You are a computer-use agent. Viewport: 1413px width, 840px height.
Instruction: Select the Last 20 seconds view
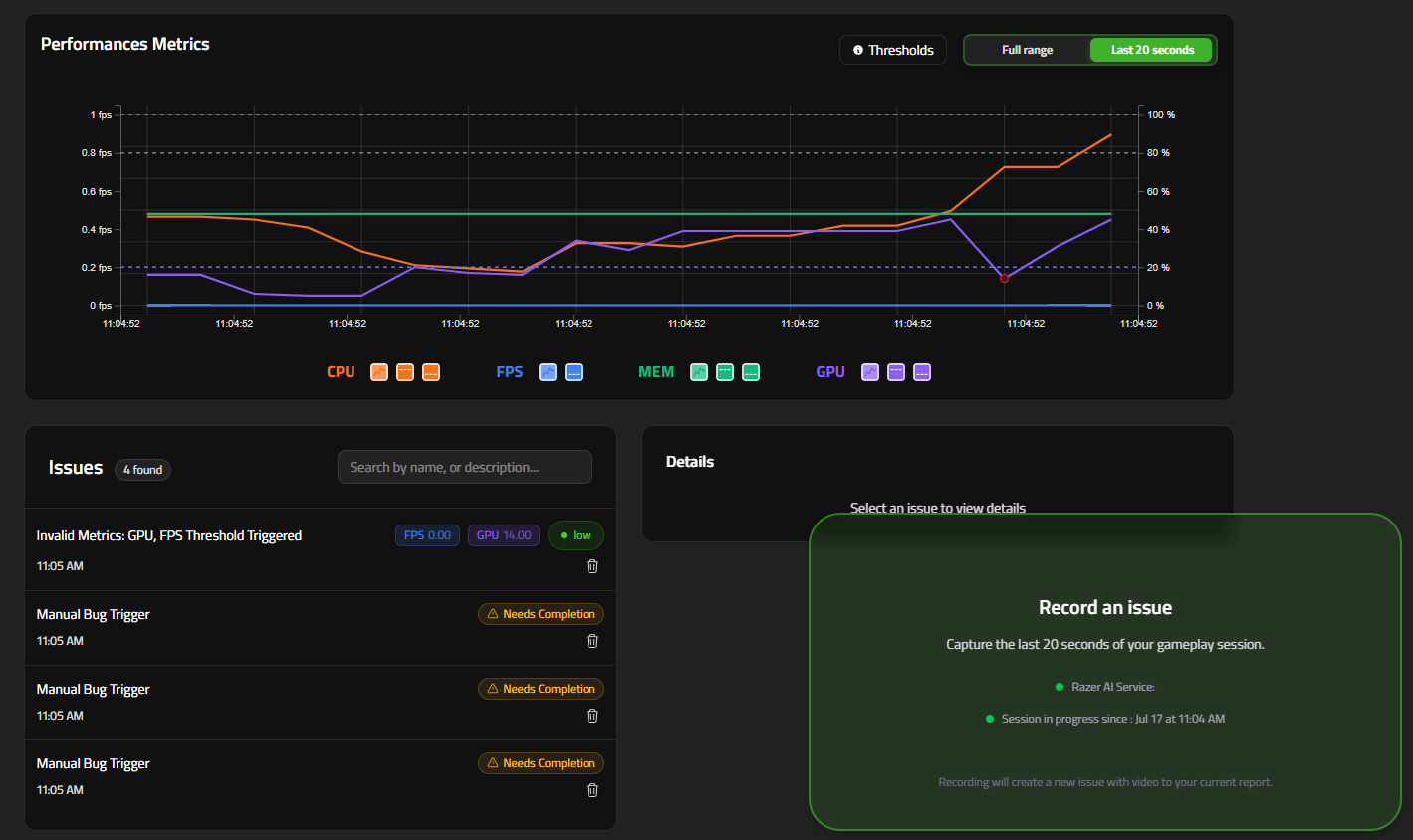coord(1151,50)
